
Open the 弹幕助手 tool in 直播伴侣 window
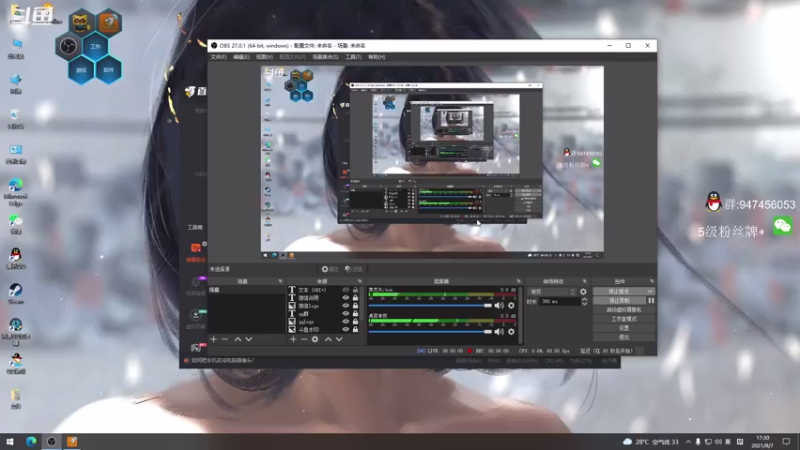pos(196,252)
